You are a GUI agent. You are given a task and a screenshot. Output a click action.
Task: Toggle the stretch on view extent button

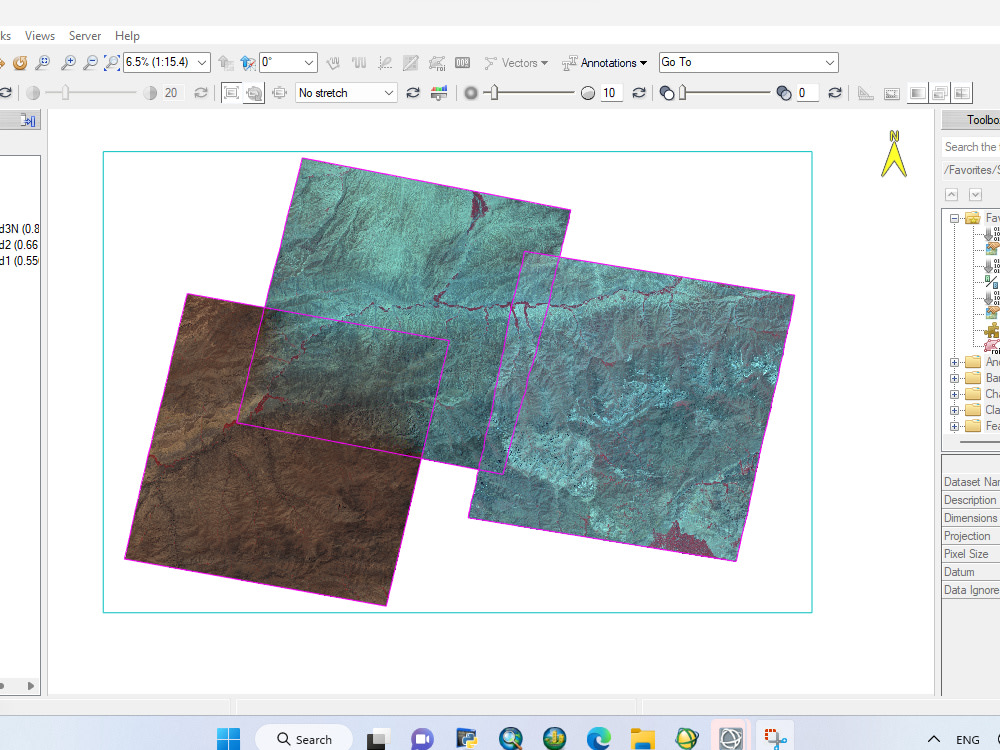point(231,93)
